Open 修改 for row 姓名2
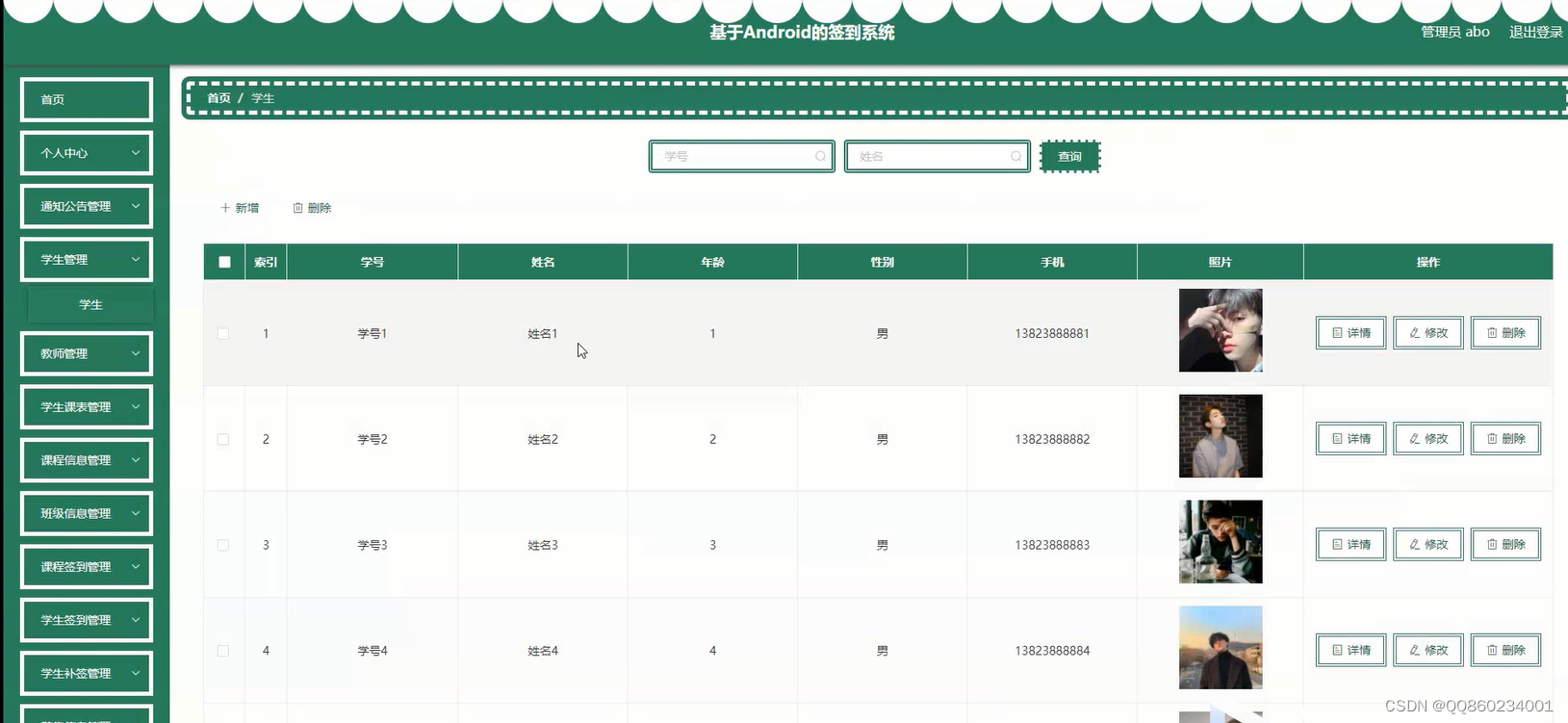The height and width of the screenshot is (723, 1568). tap(1428, 439)
